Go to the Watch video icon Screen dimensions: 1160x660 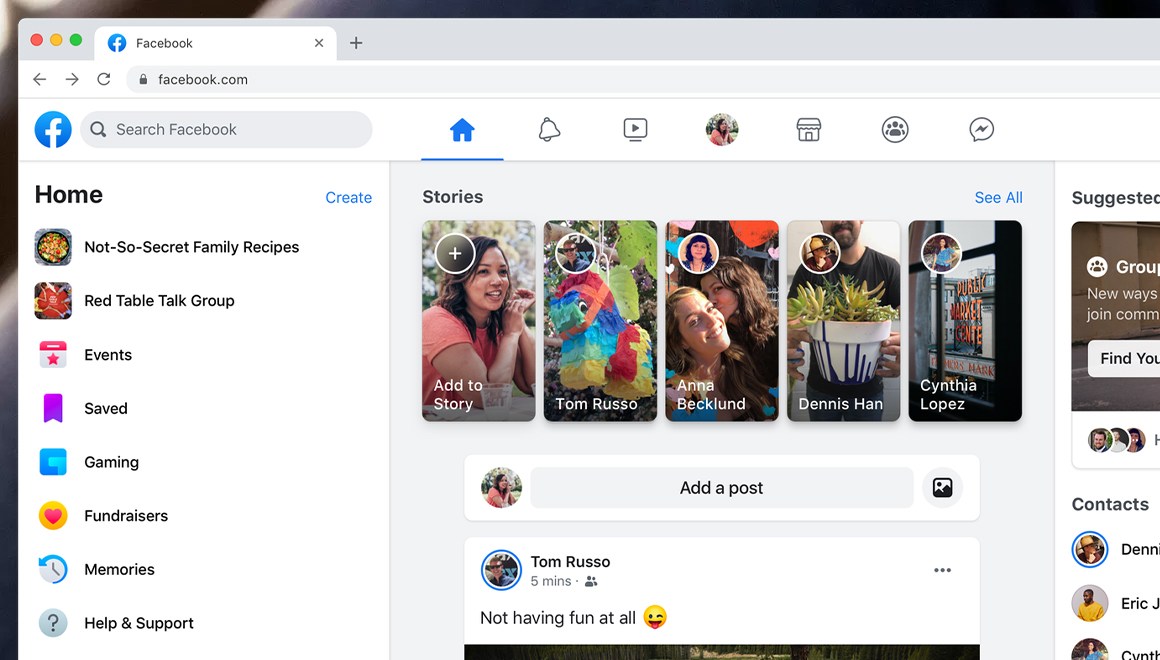[635, 129]
